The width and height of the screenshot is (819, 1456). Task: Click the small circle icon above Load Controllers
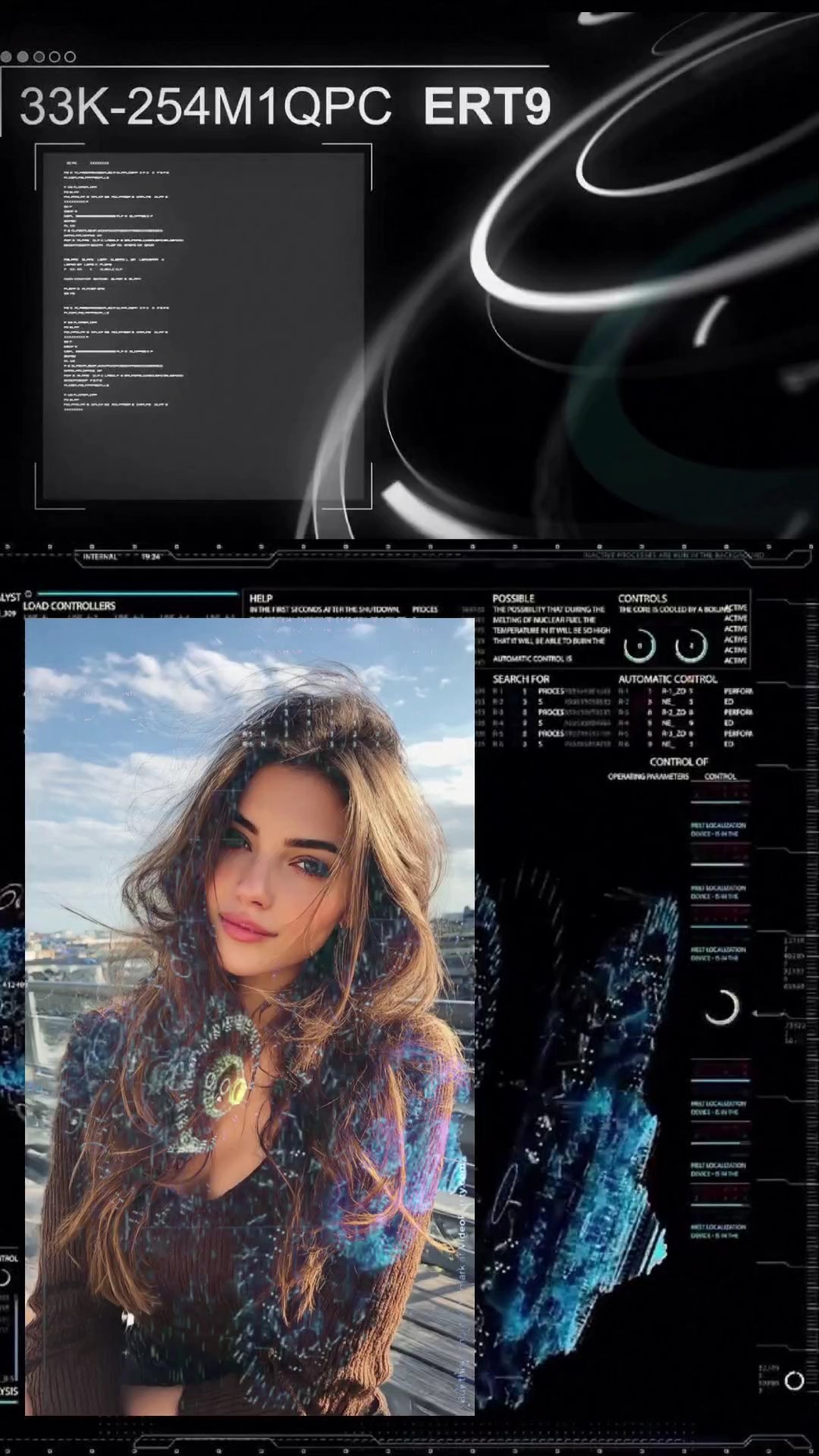(x=28, y=594)
